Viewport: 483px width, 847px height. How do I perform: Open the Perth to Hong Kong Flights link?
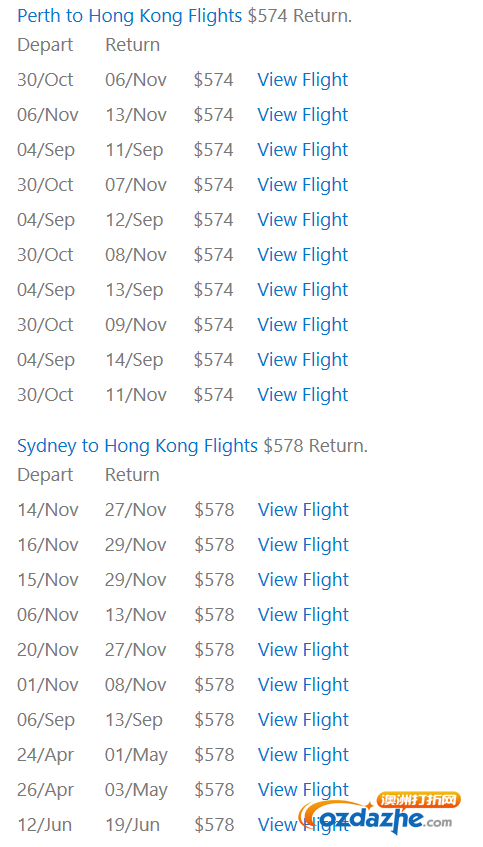click(x=130, y=16)
